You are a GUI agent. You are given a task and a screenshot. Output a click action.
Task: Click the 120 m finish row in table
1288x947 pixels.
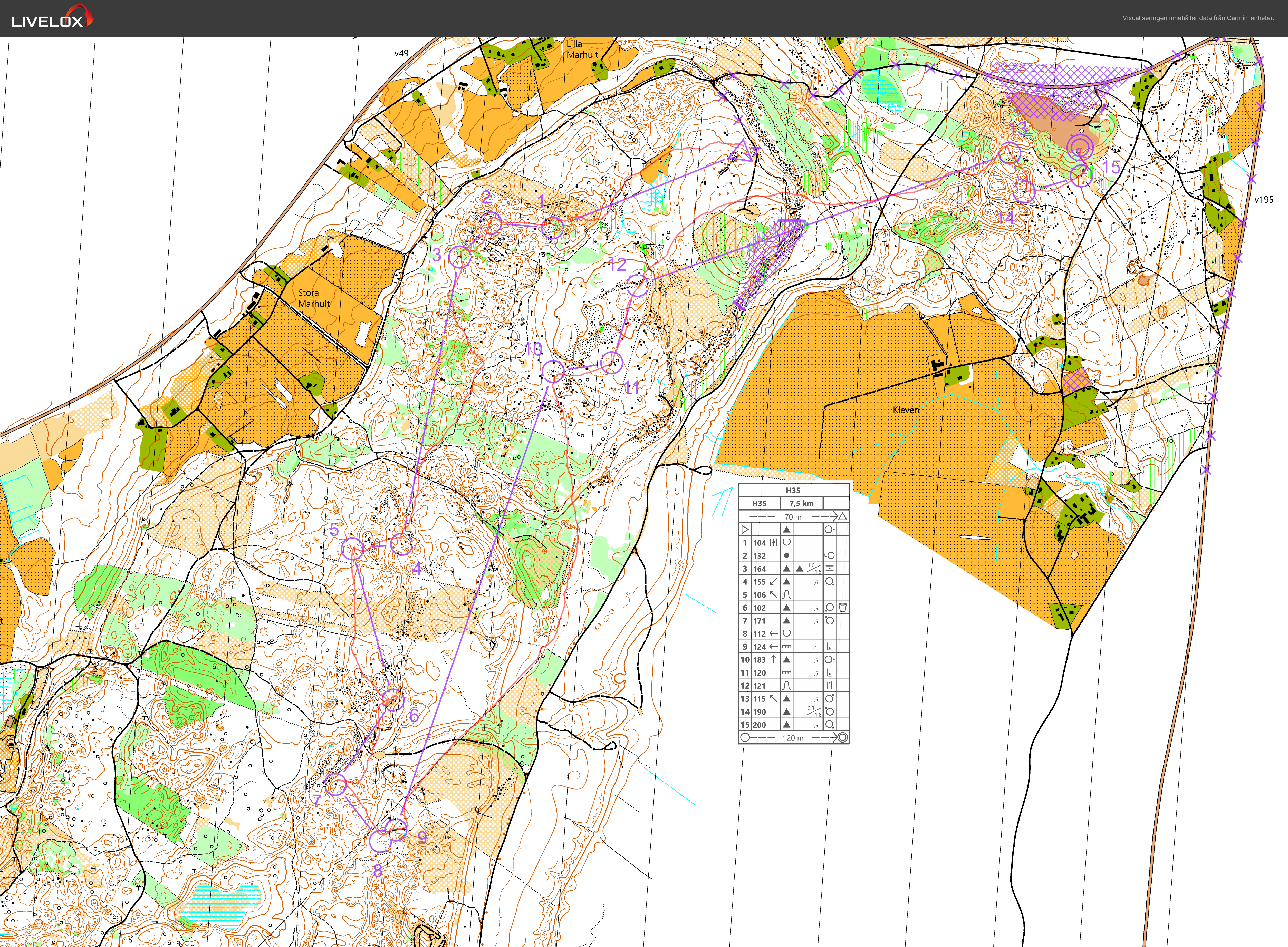[x=793, y=738]
